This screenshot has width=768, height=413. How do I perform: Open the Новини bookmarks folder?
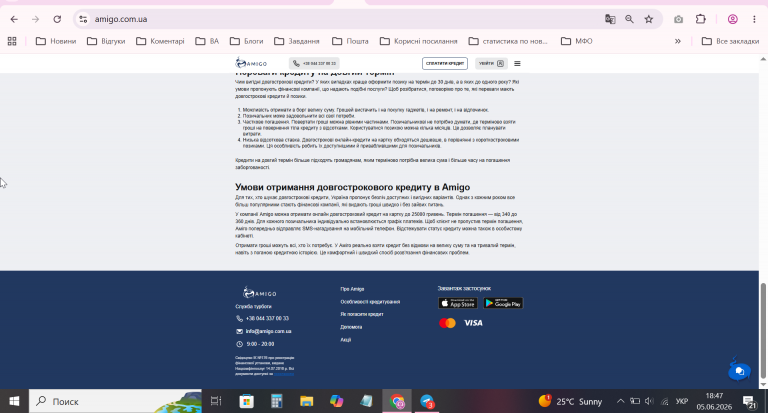coord(56,41)
